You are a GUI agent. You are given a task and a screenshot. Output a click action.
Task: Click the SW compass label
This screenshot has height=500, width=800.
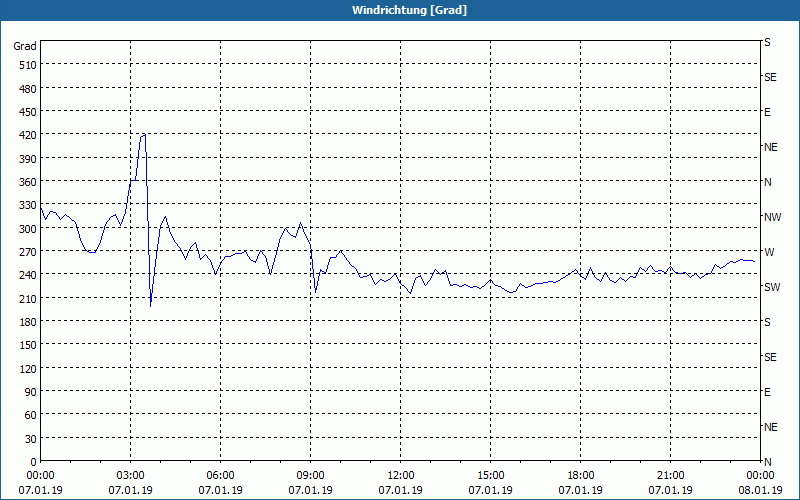pos(772,287)
